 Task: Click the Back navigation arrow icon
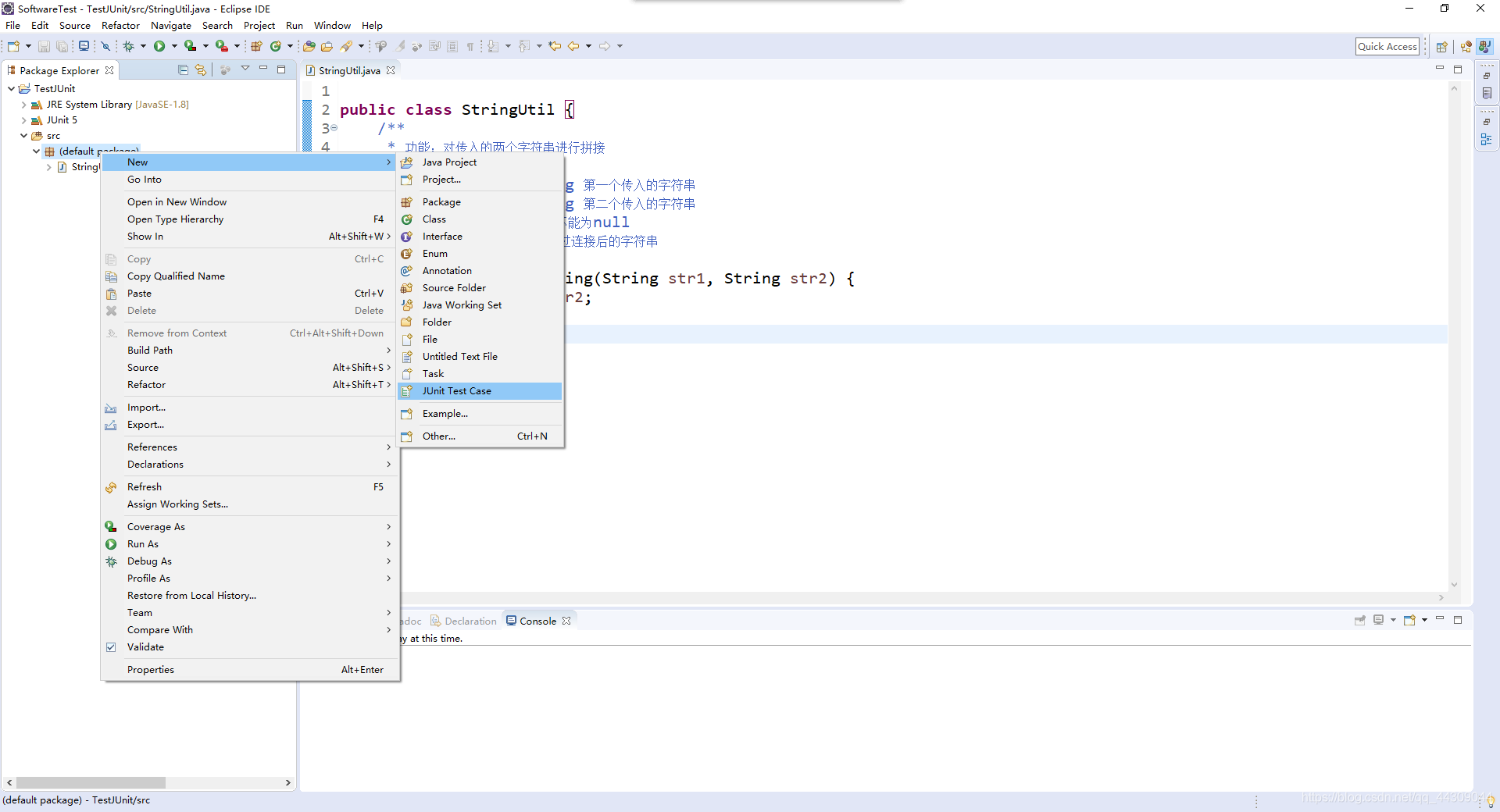574,46
